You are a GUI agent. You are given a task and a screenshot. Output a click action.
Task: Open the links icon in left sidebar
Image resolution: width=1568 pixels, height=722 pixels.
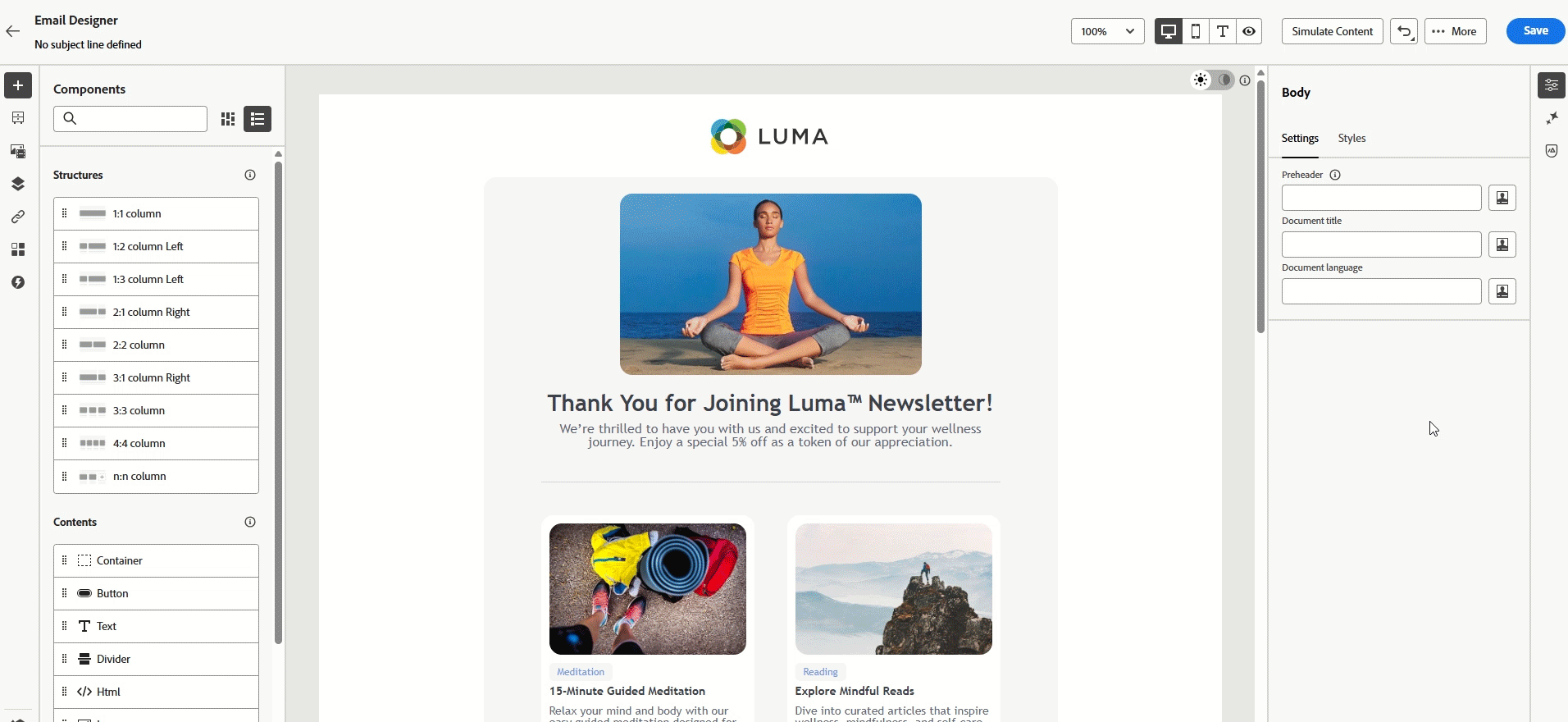click(x=18, y=217)
